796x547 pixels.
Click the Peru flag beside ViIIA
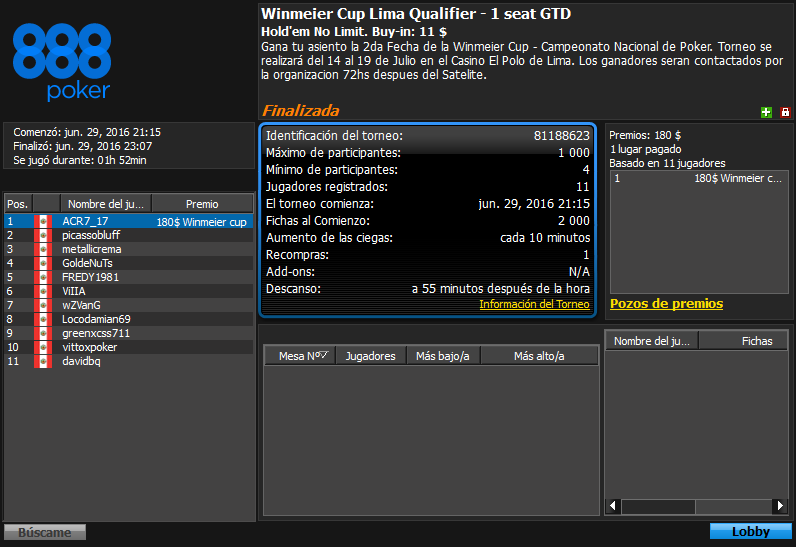43,291
